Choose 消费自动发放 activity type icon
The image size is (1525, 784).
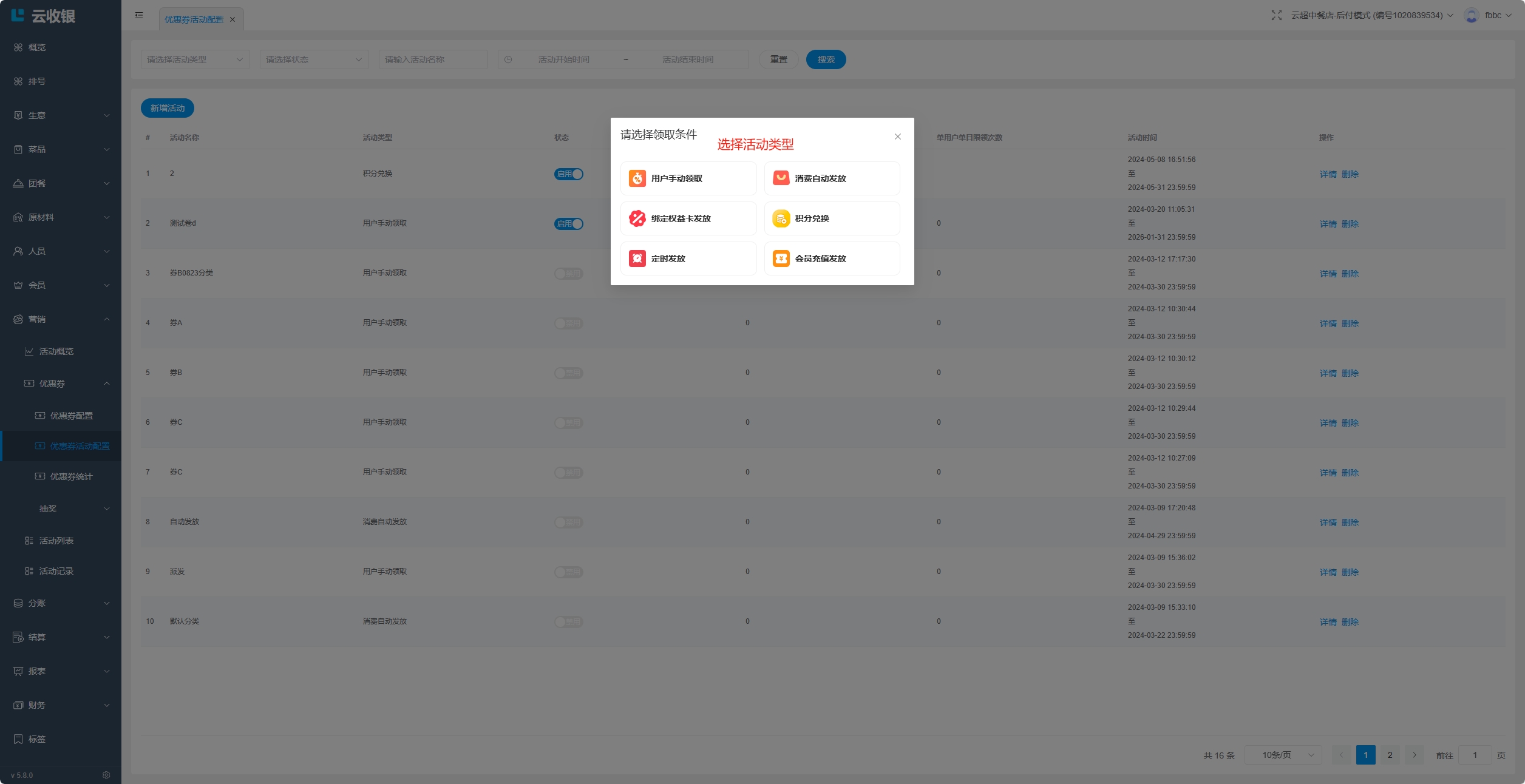pos(781,178)
